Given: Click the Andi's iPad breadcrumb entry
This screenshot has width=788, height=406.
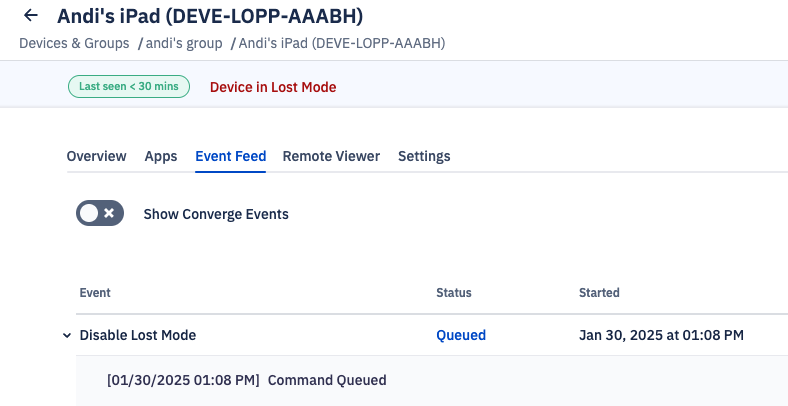Looking at the screenshot, I should coord(341,43).
